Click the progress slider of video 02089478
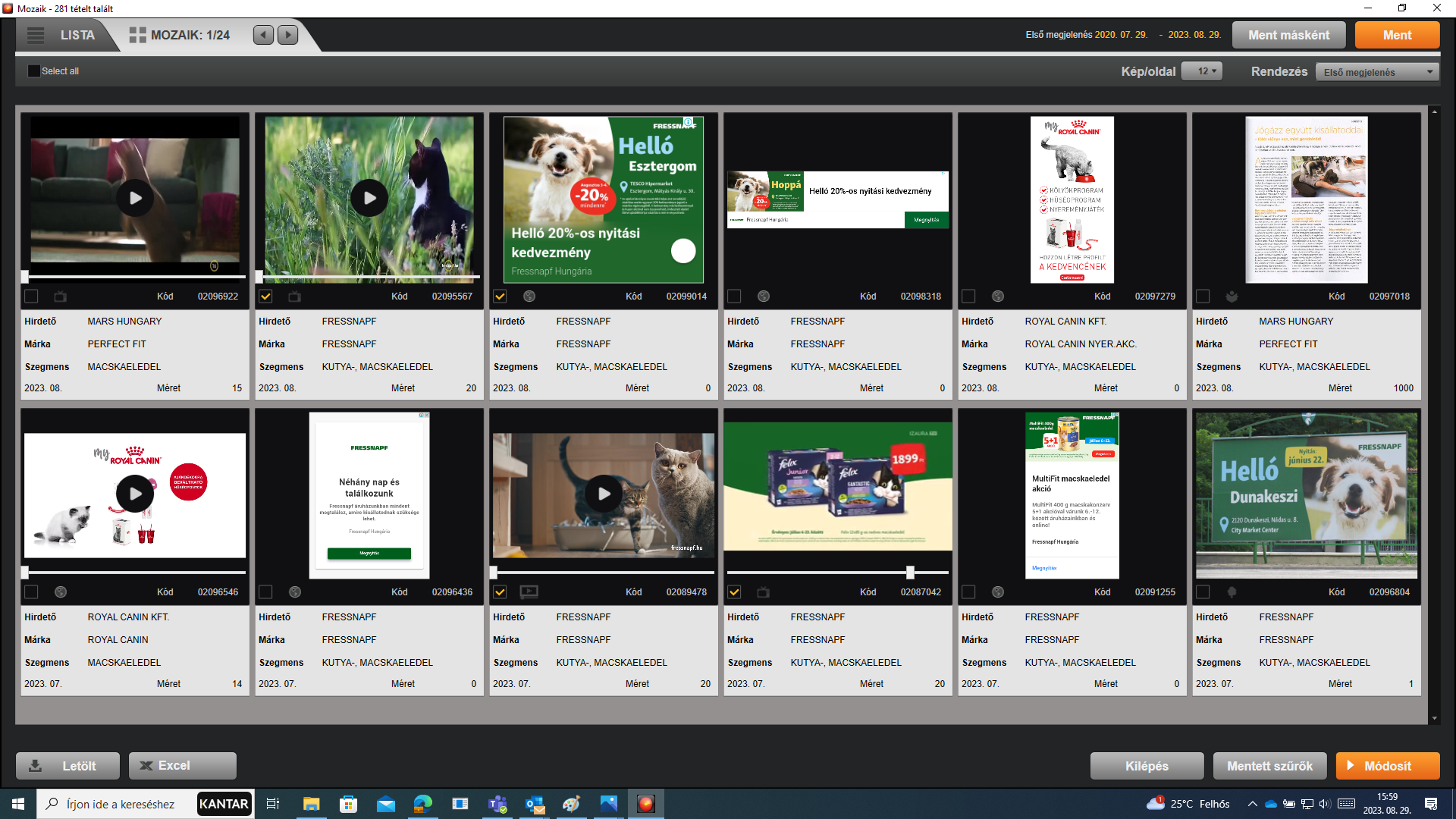This screenshot has width=1456, height=819. pos(604,573)
